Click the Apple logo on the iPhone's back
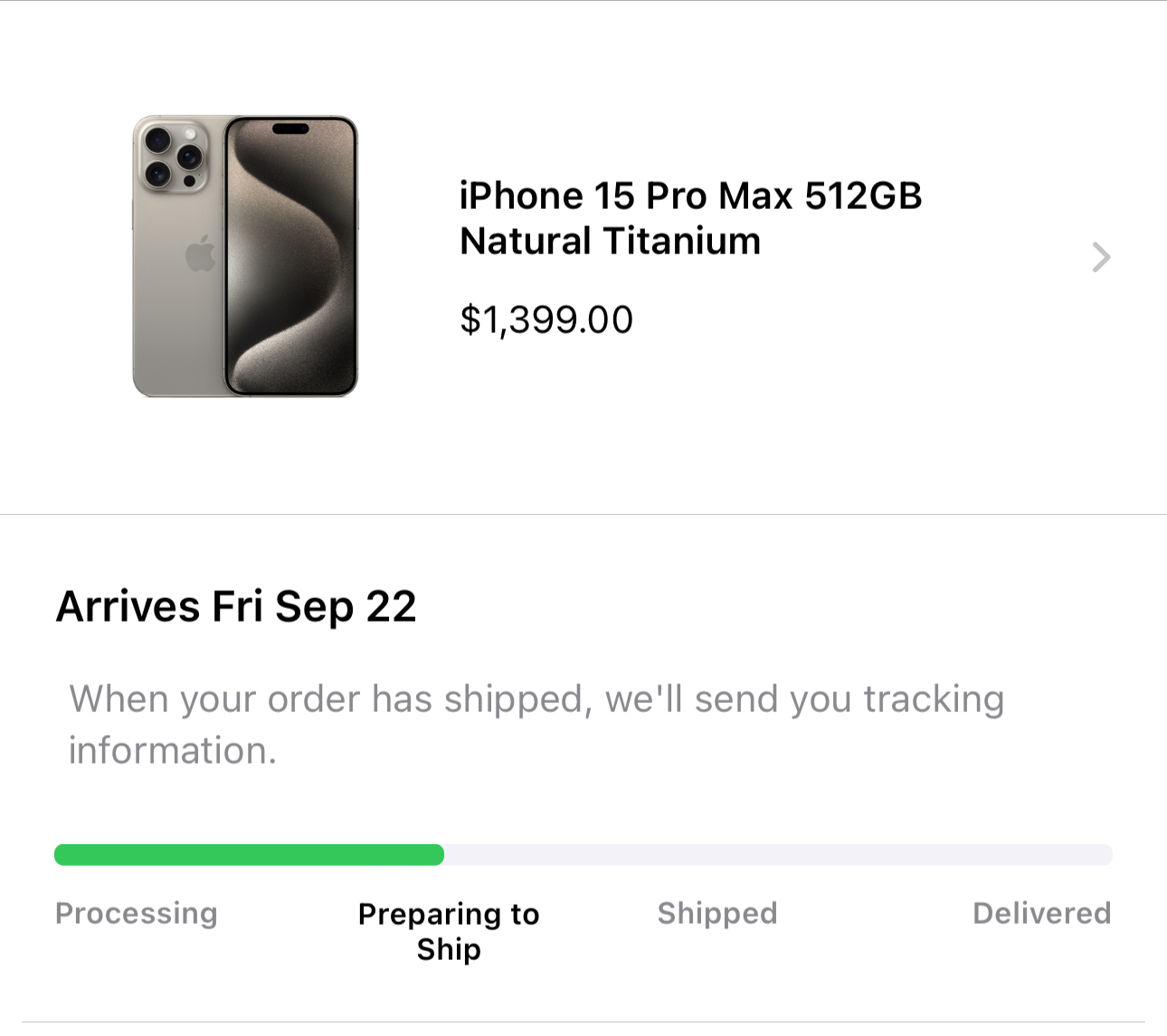 (x=200, y=253)
